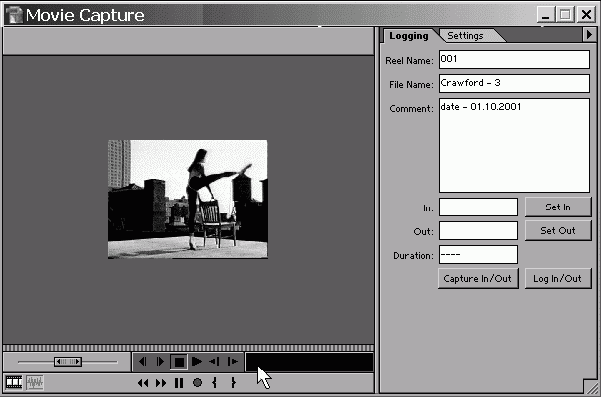Click the Reel Name field

tap(514, 59)
